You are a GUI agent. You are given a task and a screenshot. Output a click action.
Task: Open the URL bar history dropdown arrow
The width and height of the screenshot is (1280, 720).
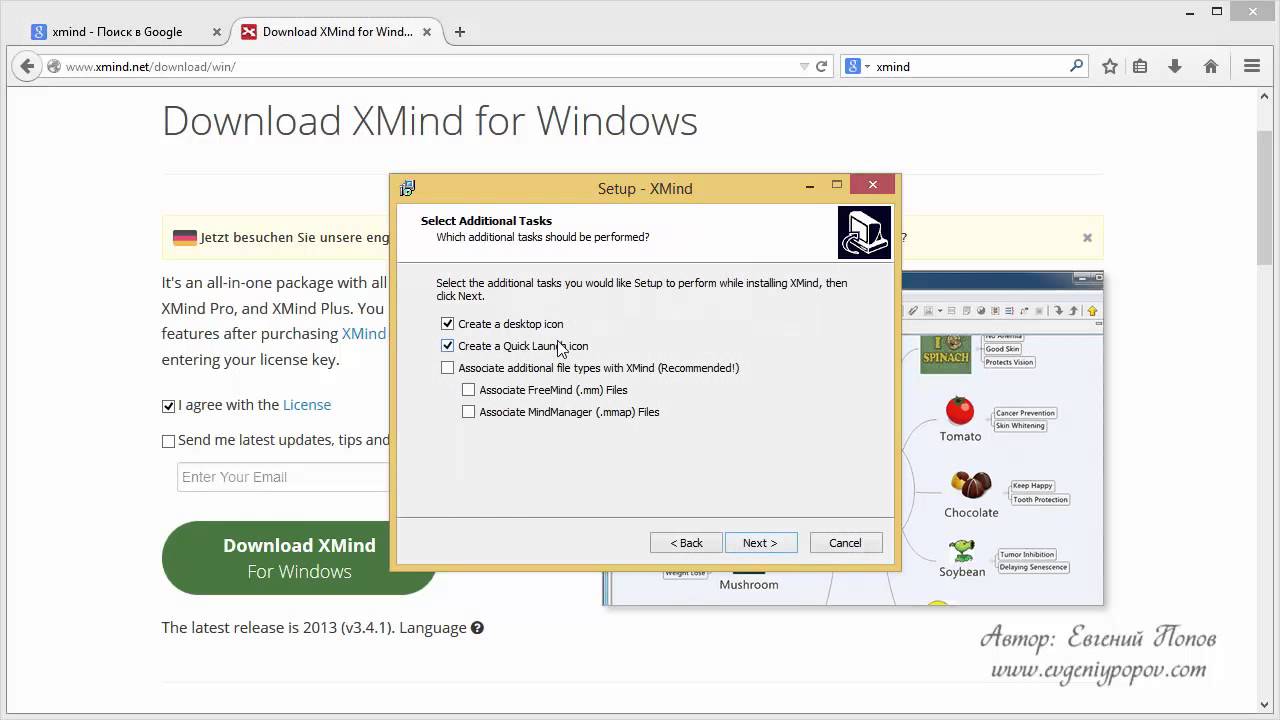click(804, 66)
